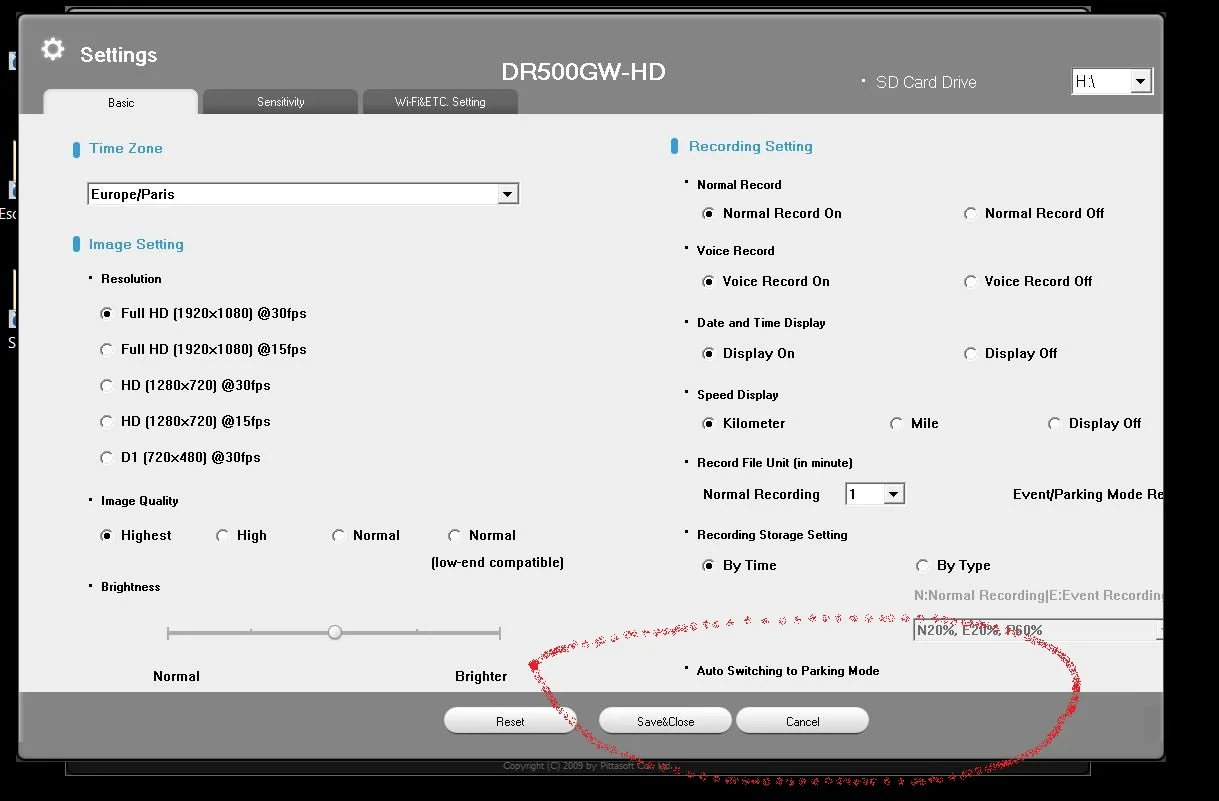Click the Save&Close button
1219x801 pixels.
coord(665,721)
